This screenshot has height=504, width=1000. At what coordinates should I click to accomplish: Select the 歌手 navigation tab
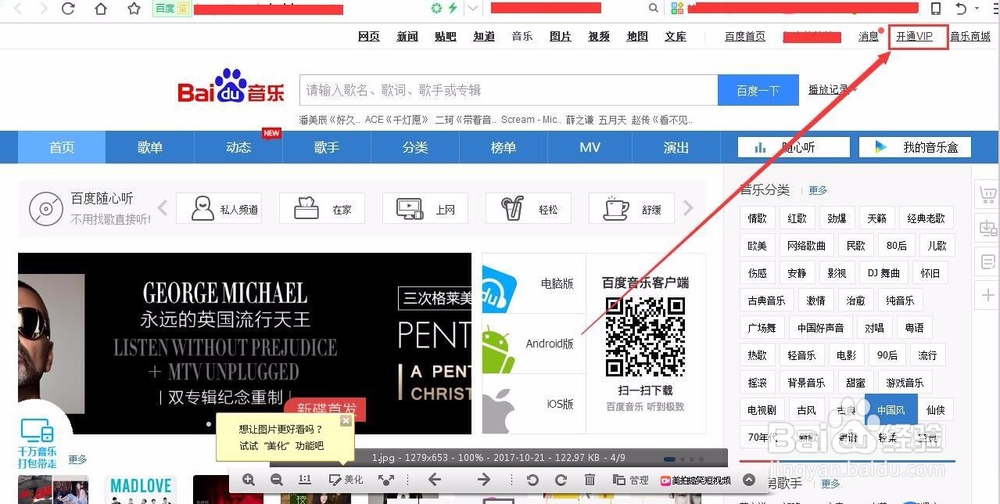coord(327,147)
